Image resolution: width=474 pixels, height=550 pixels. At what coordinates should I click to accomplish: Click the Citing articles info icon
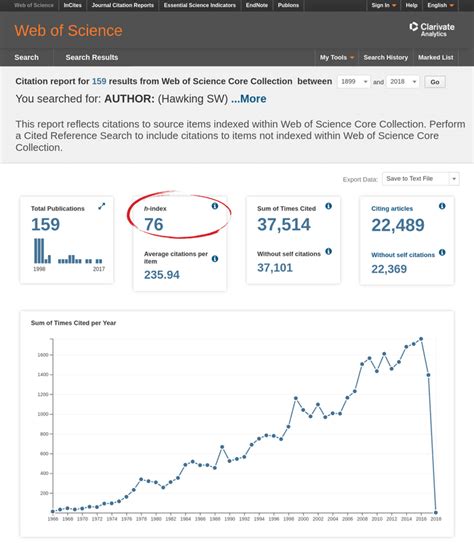click(442, 206)
